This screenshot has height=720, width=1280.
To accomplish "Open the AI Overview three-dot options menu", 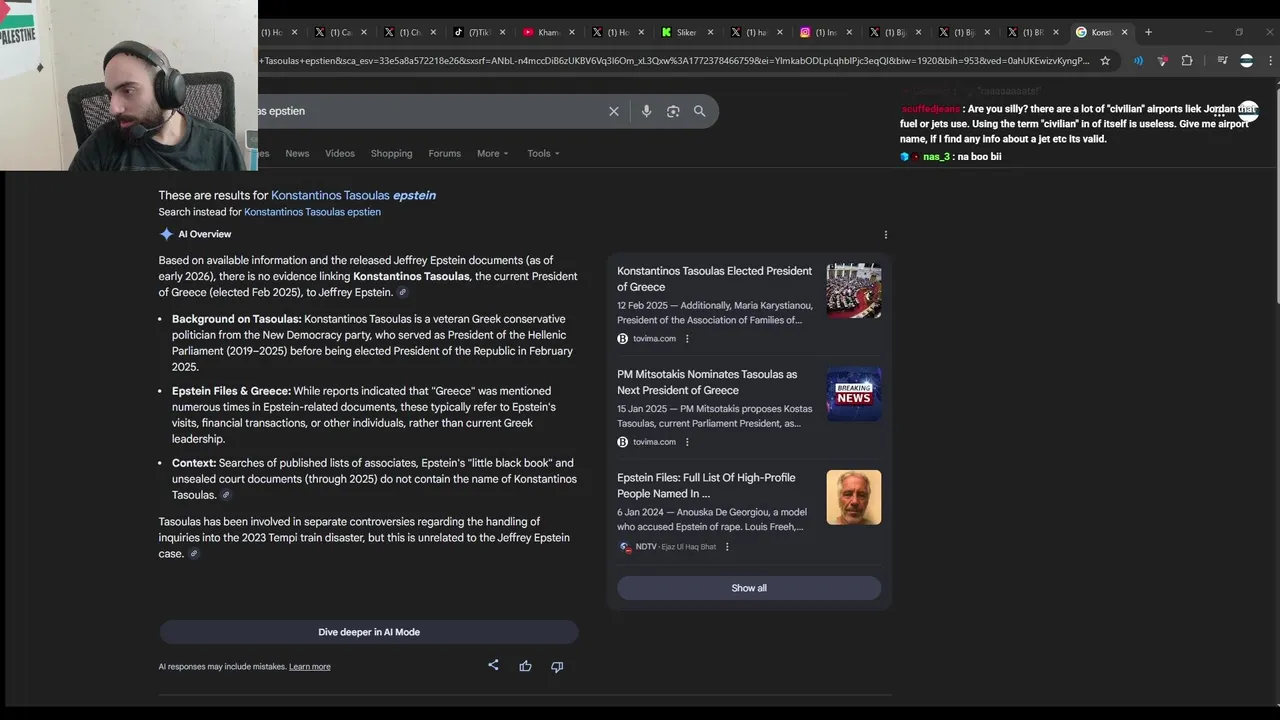I will pyautogui.click(x=885, y=235).
